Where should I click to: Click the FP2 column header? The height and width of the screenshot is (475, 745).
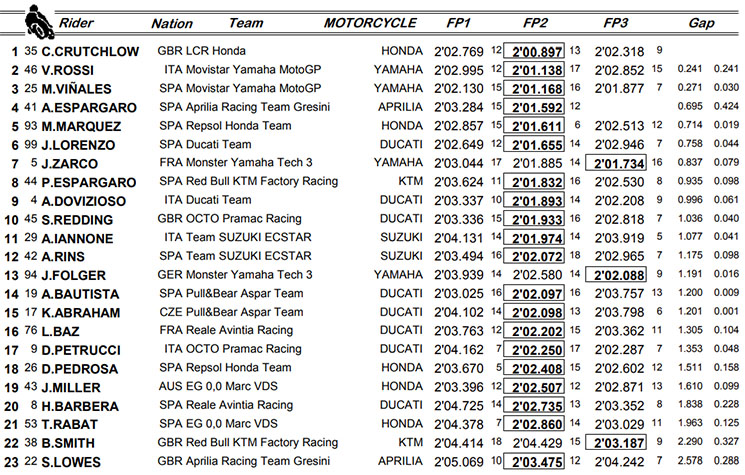pyautogui.click(x=536, y=22)
